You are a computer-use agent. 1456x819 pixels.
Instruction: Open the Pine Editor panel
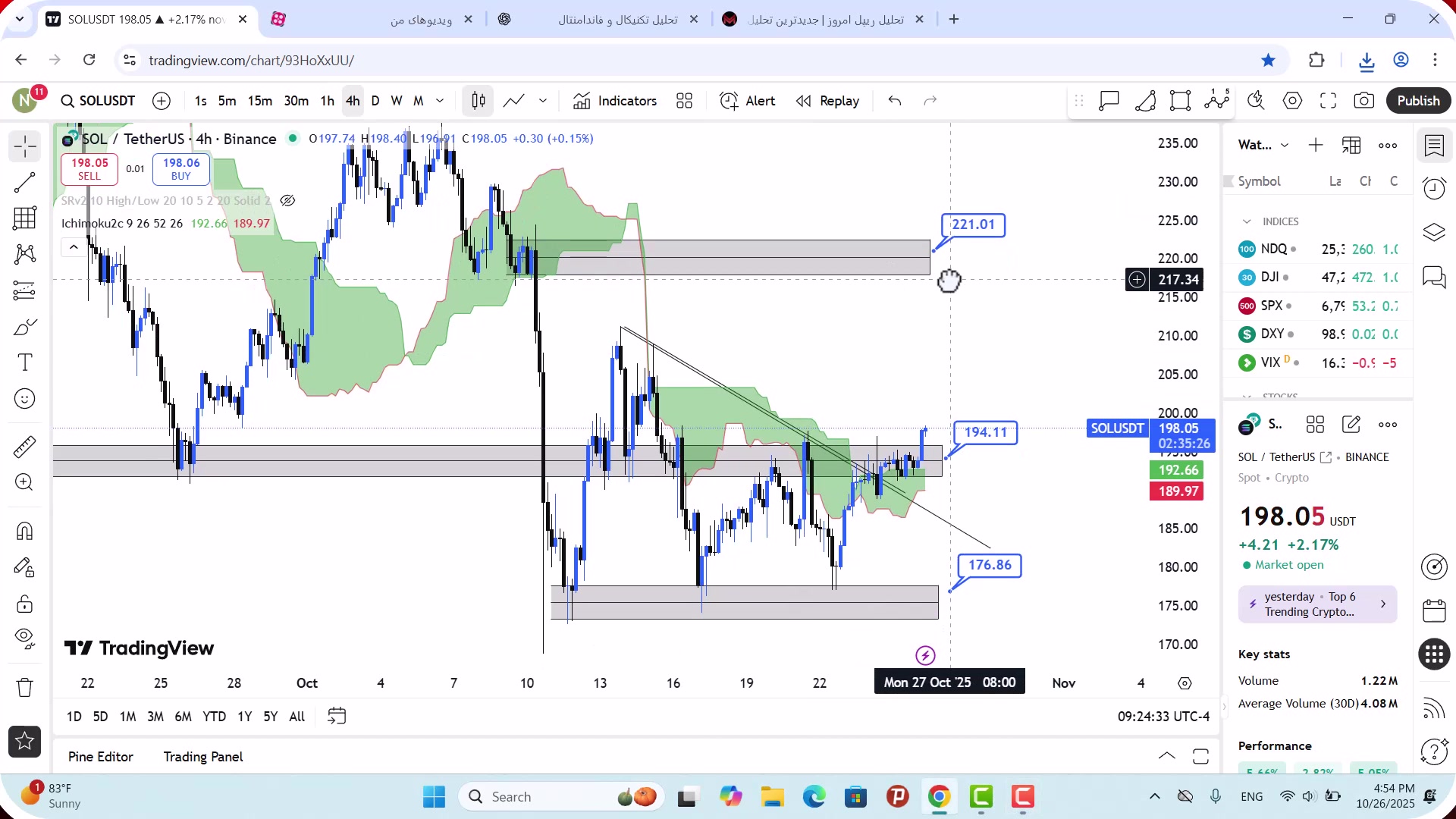click(101, 757)
